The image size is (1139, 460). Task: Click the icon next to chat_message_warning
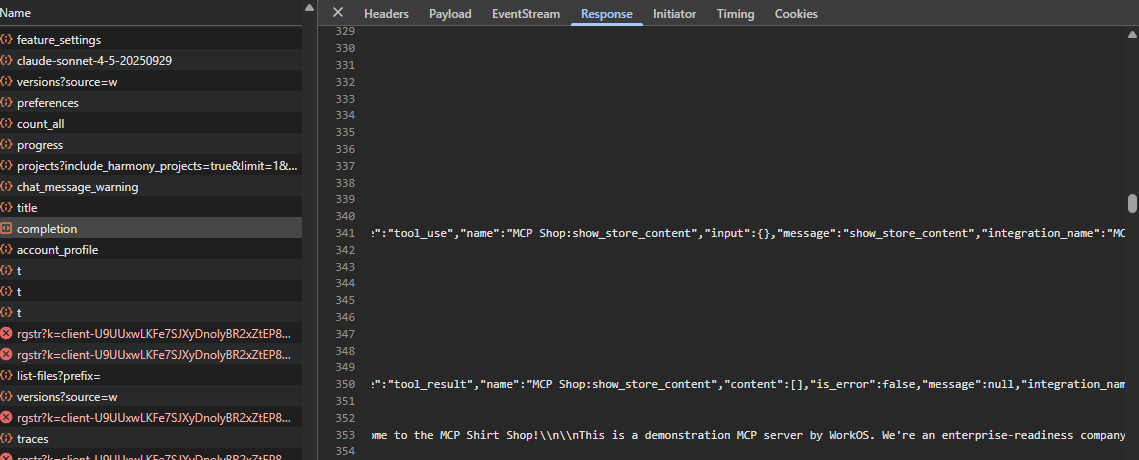coord(7,187)
